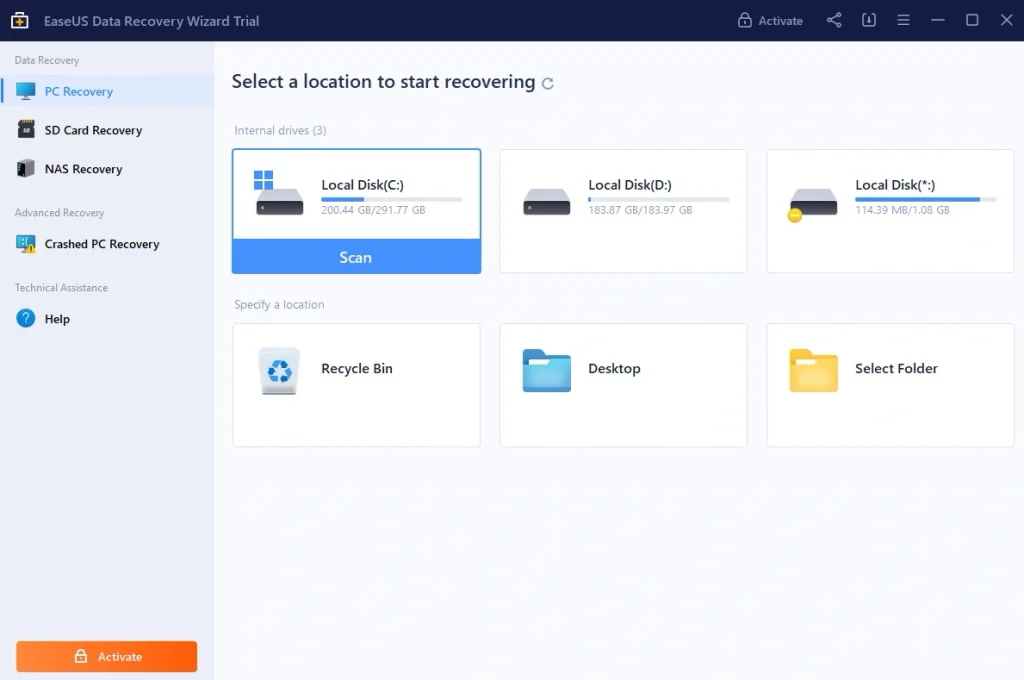This screenshot has width=1024, height=680.
Task: Select the Local Disk(C:) drive icon
Action: (x=279, y=193)
